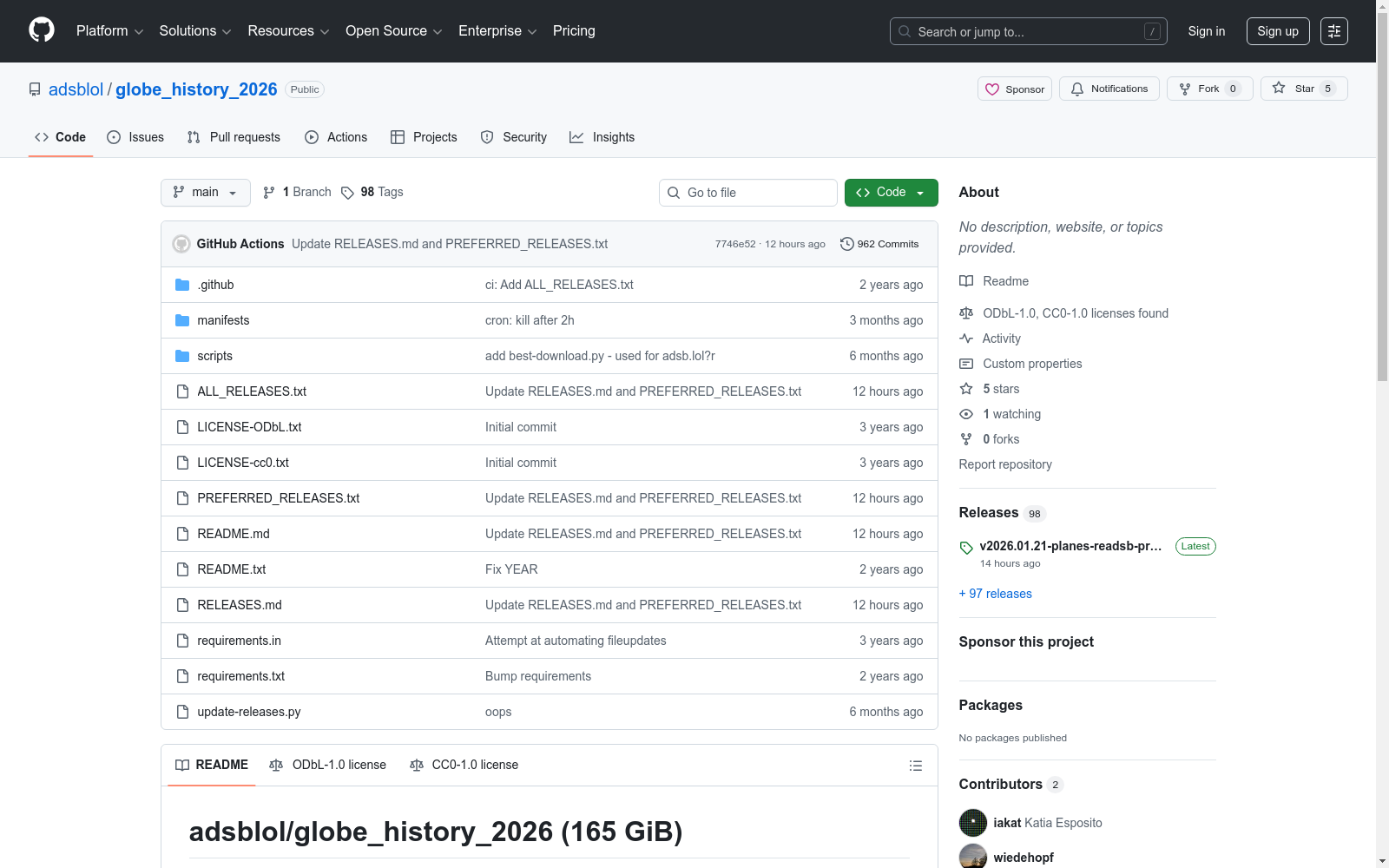Switch to the Security tab
Image resolution: width=1389 pixels, height=868 pixels.
(x=514, y=137)
